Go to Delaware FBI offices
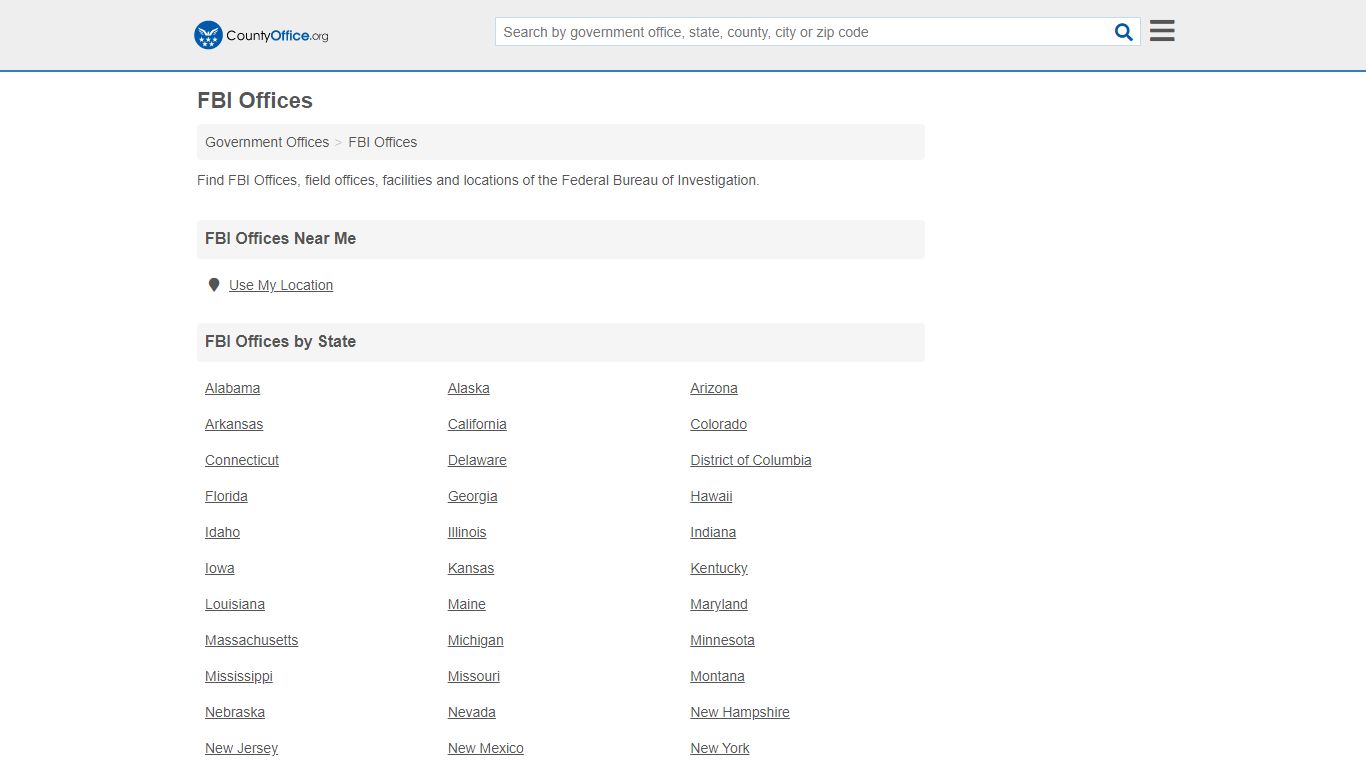1366x768 pixels. tap(477, 460)
